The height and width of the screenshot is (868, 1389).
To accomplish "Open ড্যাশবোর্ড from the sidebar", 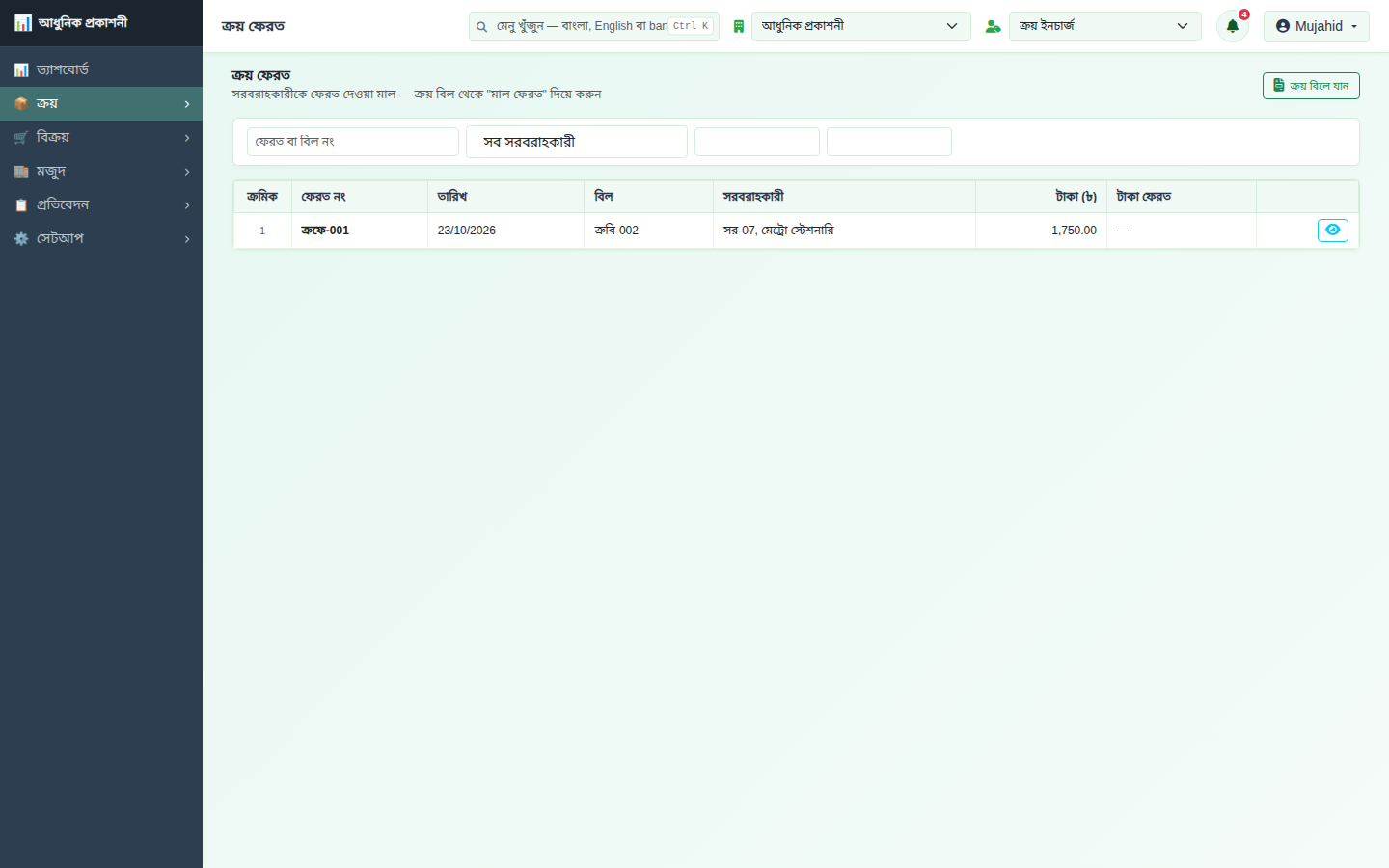I will (x=101, y=70).
